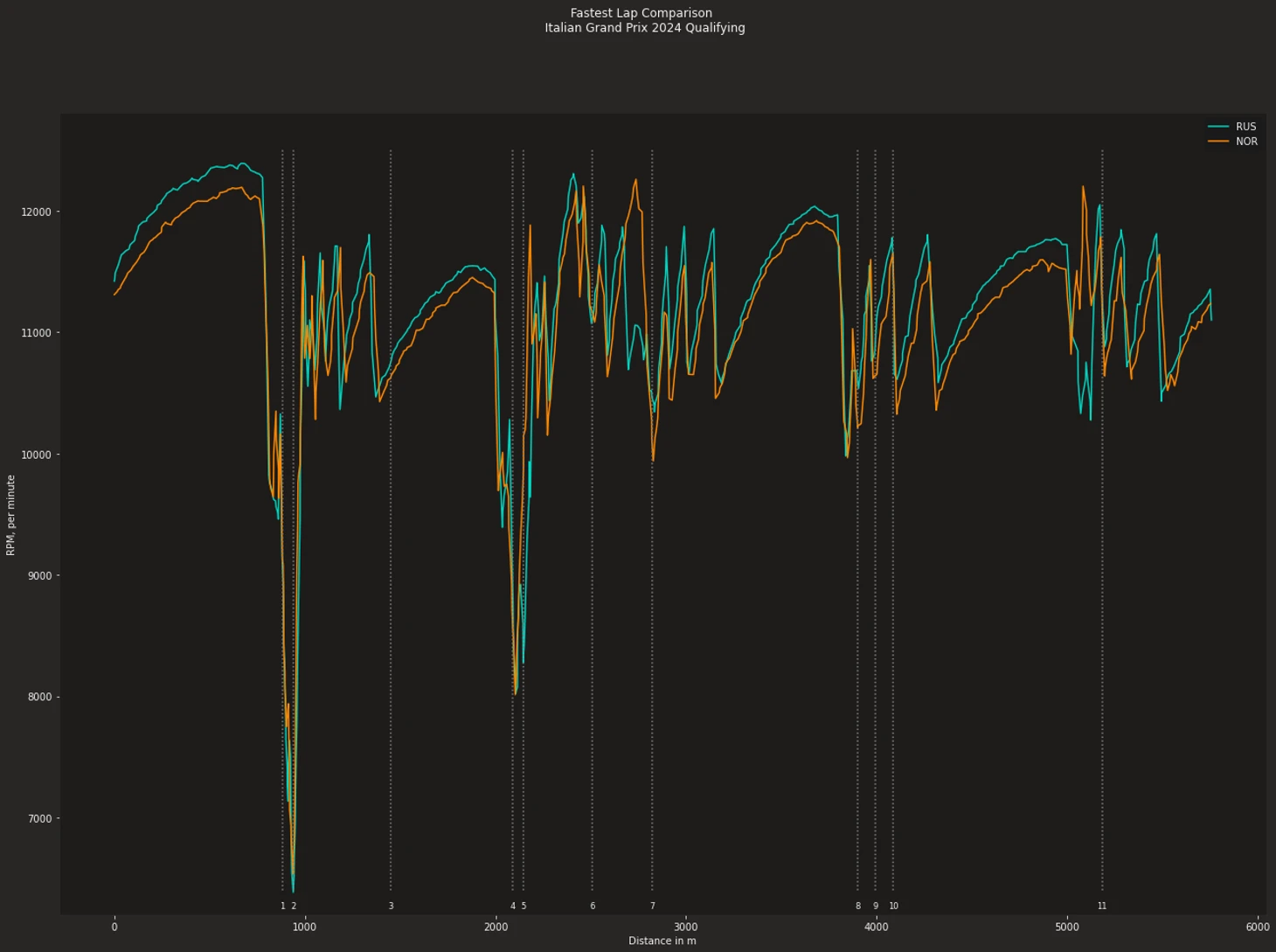Click the 6000 distance x-axis tick label
The image size is (1276, 952).
[x=1258, y=928]
